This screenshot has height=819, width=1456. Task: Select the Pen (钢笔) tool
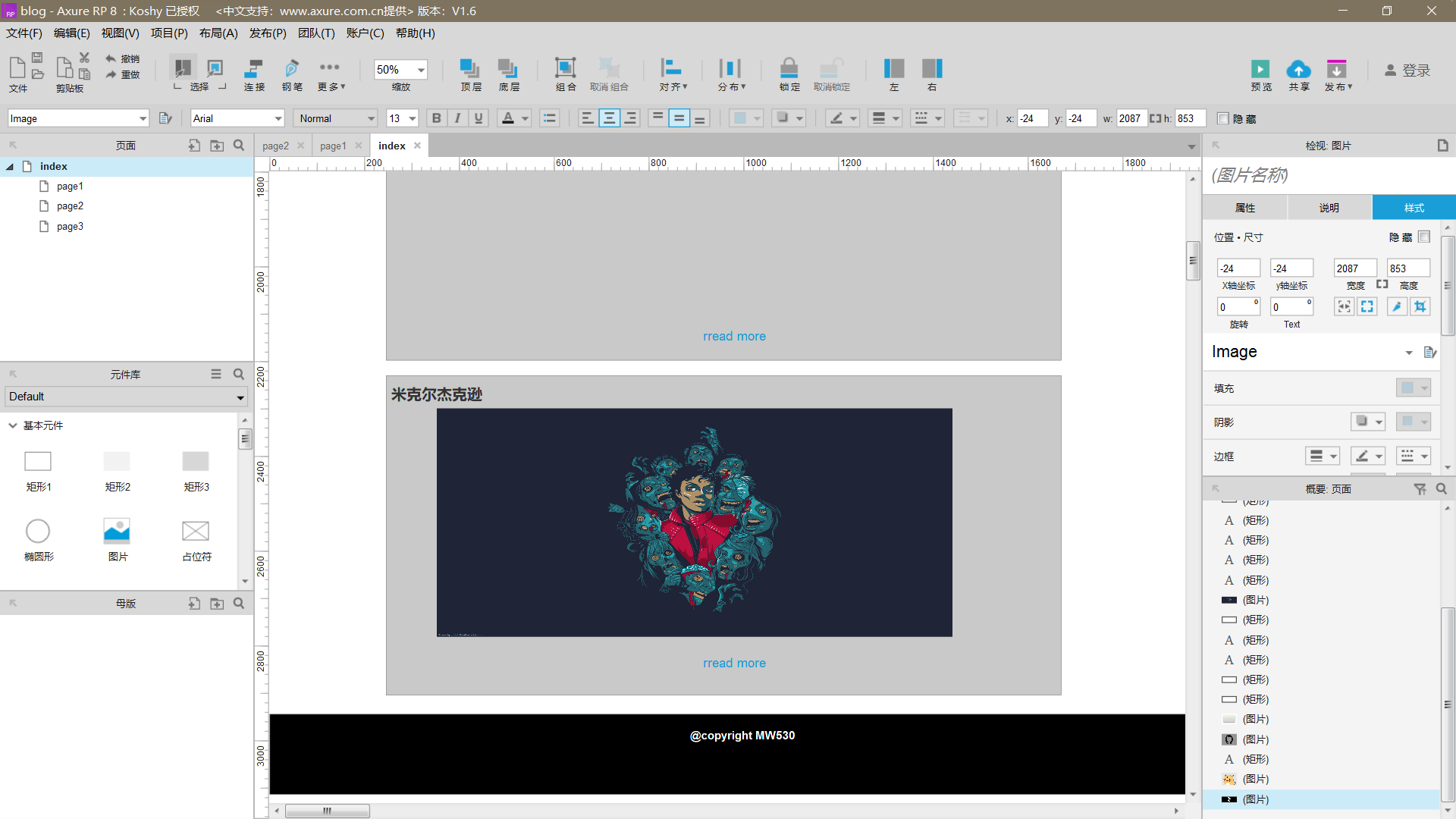click(292, 69)
